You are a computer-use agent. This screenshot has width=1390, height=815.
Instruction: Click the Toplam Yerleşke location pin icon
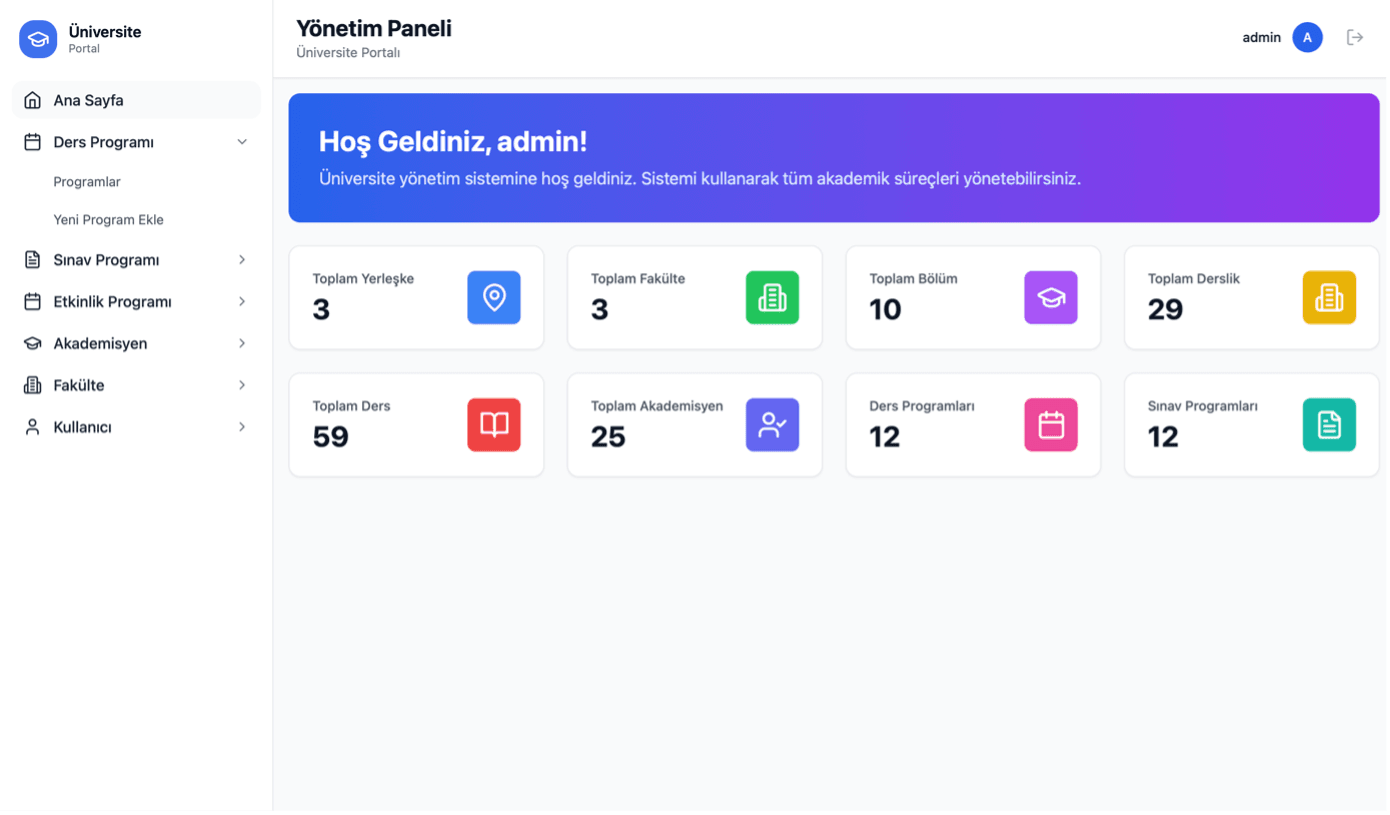click(x=494, y=297)
